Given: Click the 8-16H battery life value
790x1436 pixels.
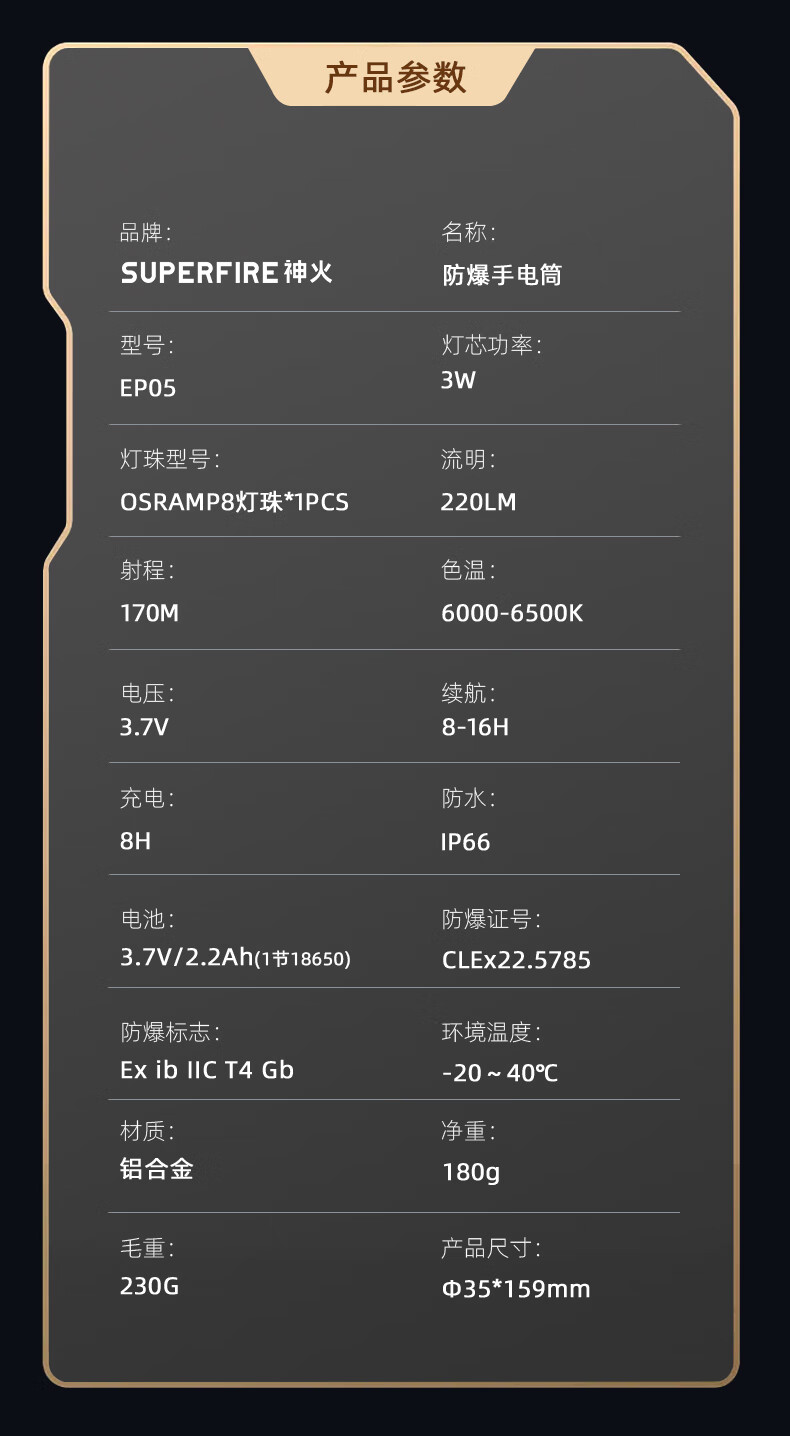Looking at the screenshot, I should 475,727.
